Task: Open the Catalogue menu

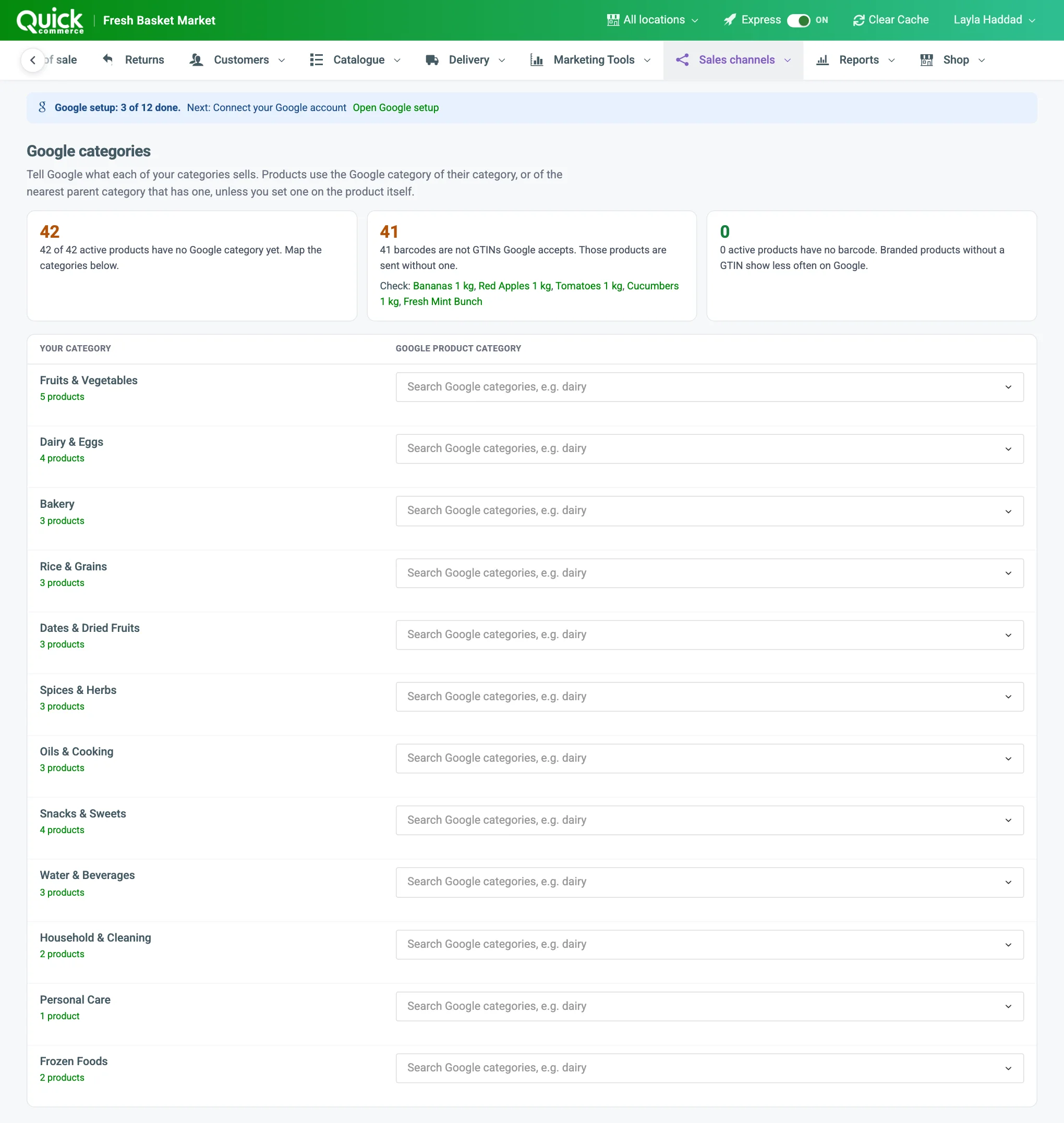Action: [x=356, y=59]
